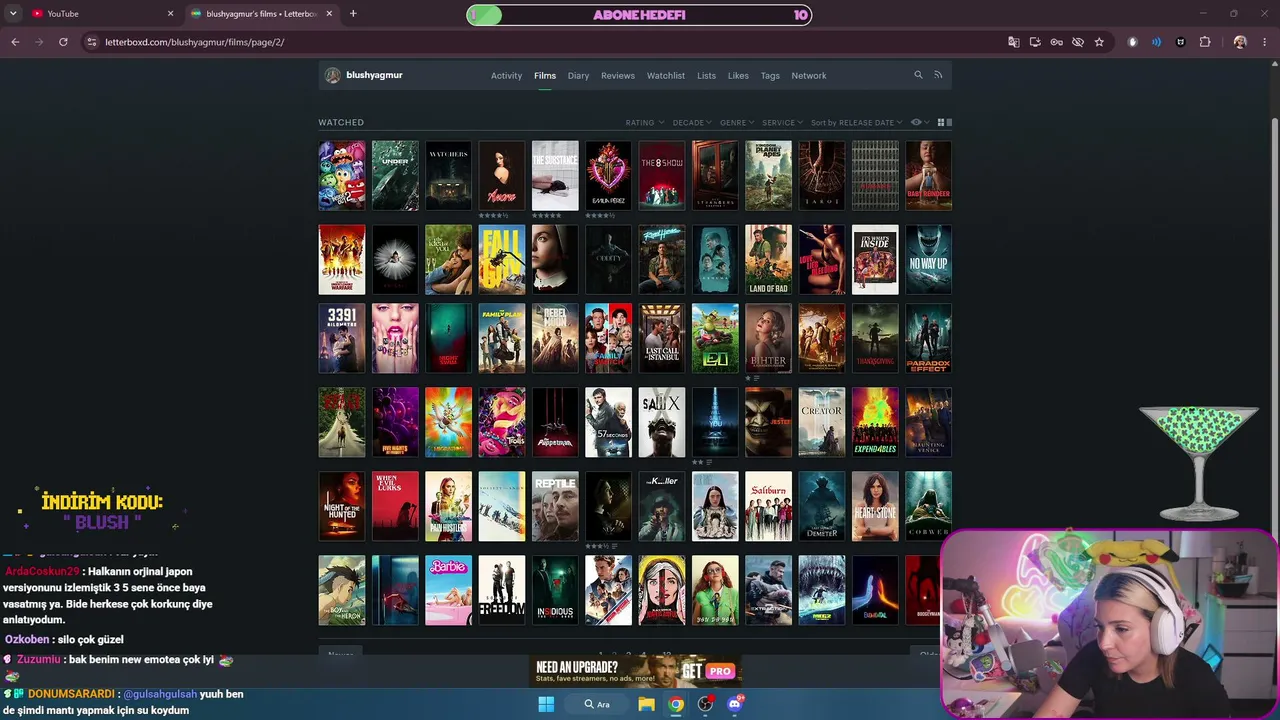Open the Inside Out 2 poster
Viewport: 1280px width, 720px height.
[x=342, y=175]
